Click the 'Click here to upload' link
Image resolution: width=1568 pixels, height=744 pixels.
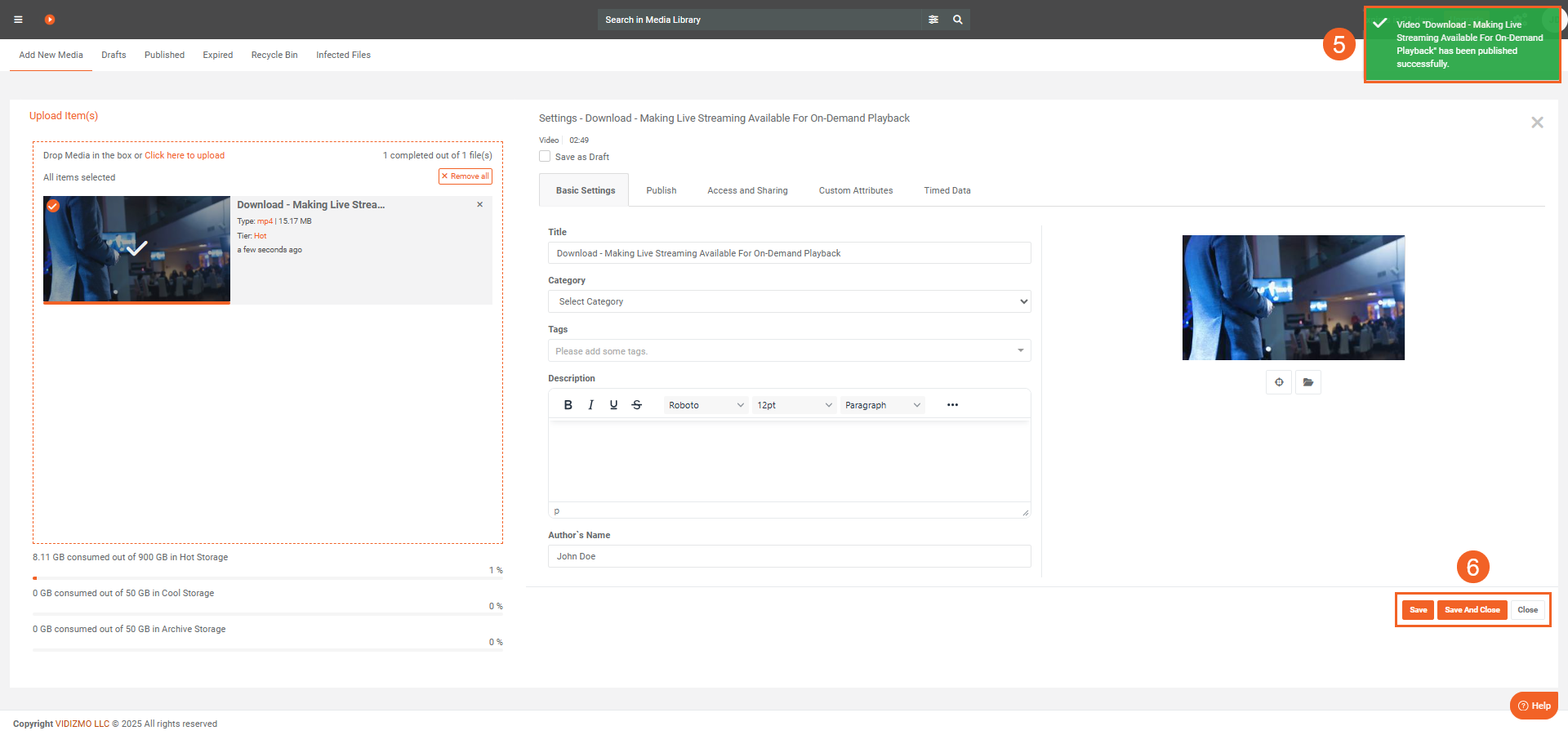point(185,155)
